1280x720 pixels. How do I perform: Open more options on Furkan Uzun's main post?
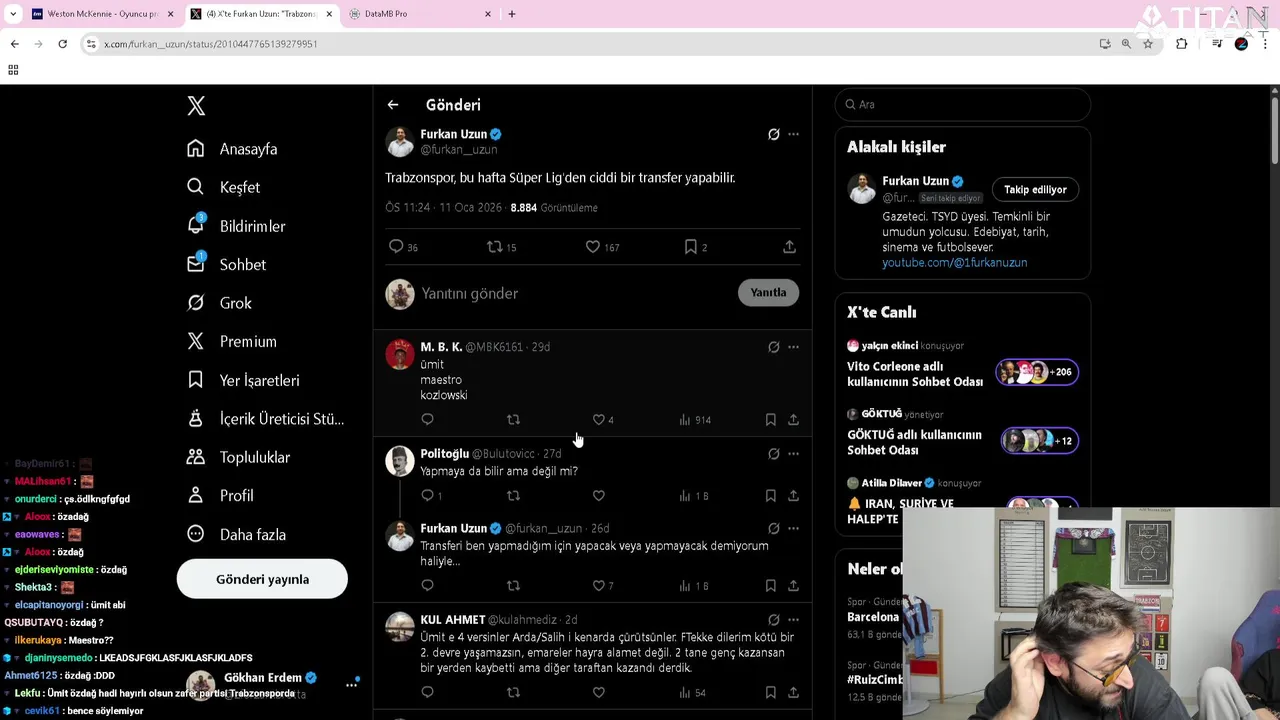793,134
